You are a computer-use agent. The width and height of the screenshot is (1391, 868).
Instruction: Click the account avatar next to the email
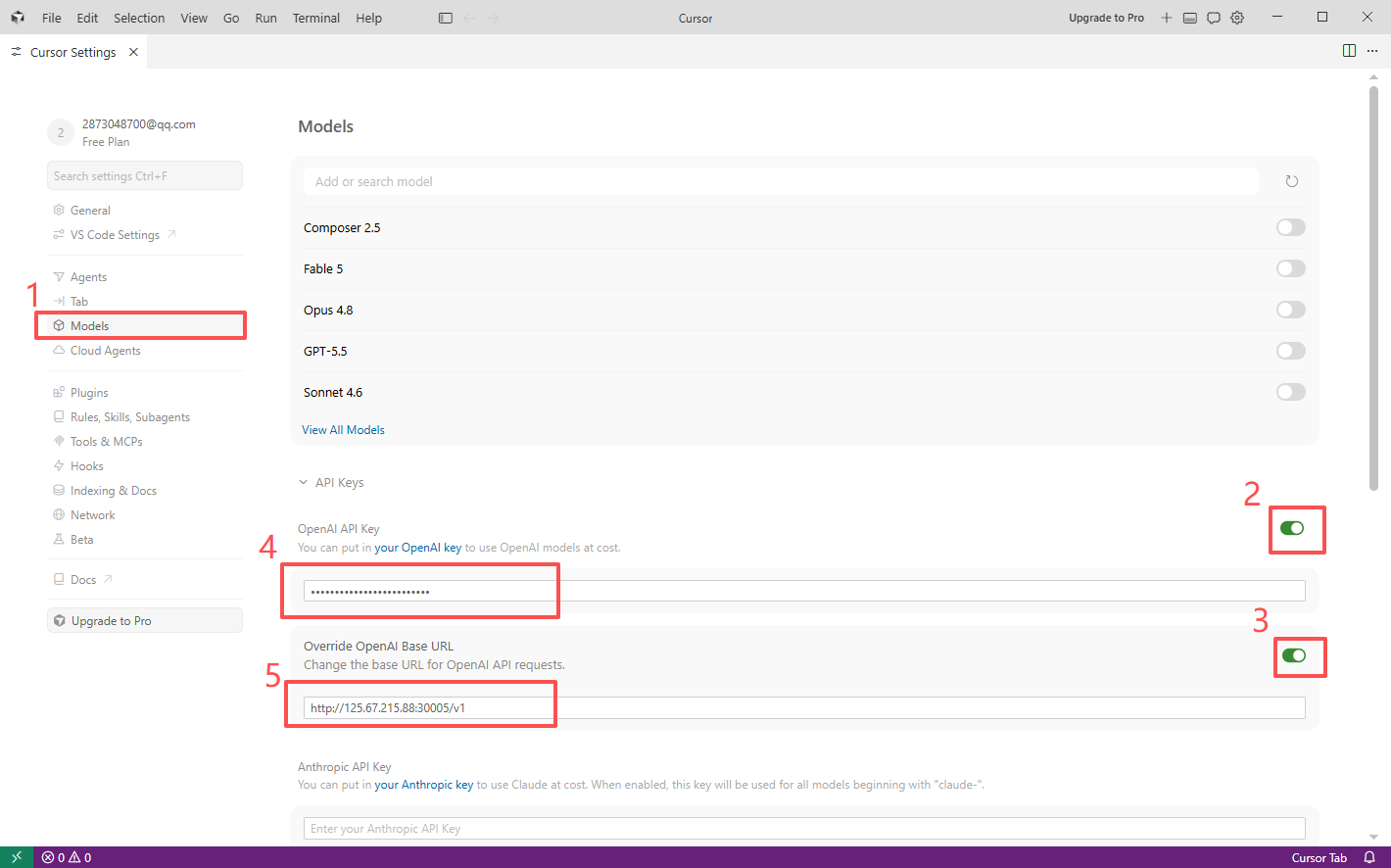coord(61,132)
